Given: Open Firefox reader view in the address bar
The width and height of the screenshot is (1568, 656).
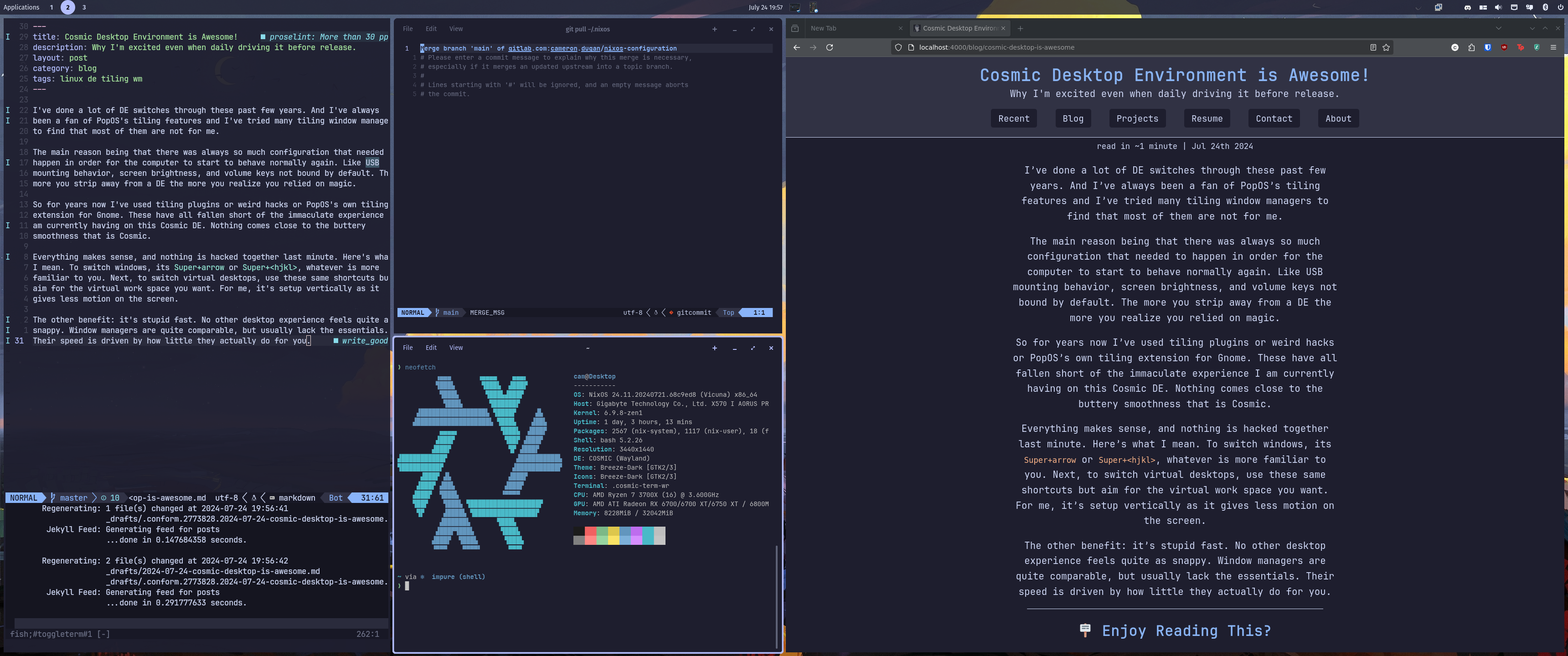Looking at the screenshot, I should 1373,47.
